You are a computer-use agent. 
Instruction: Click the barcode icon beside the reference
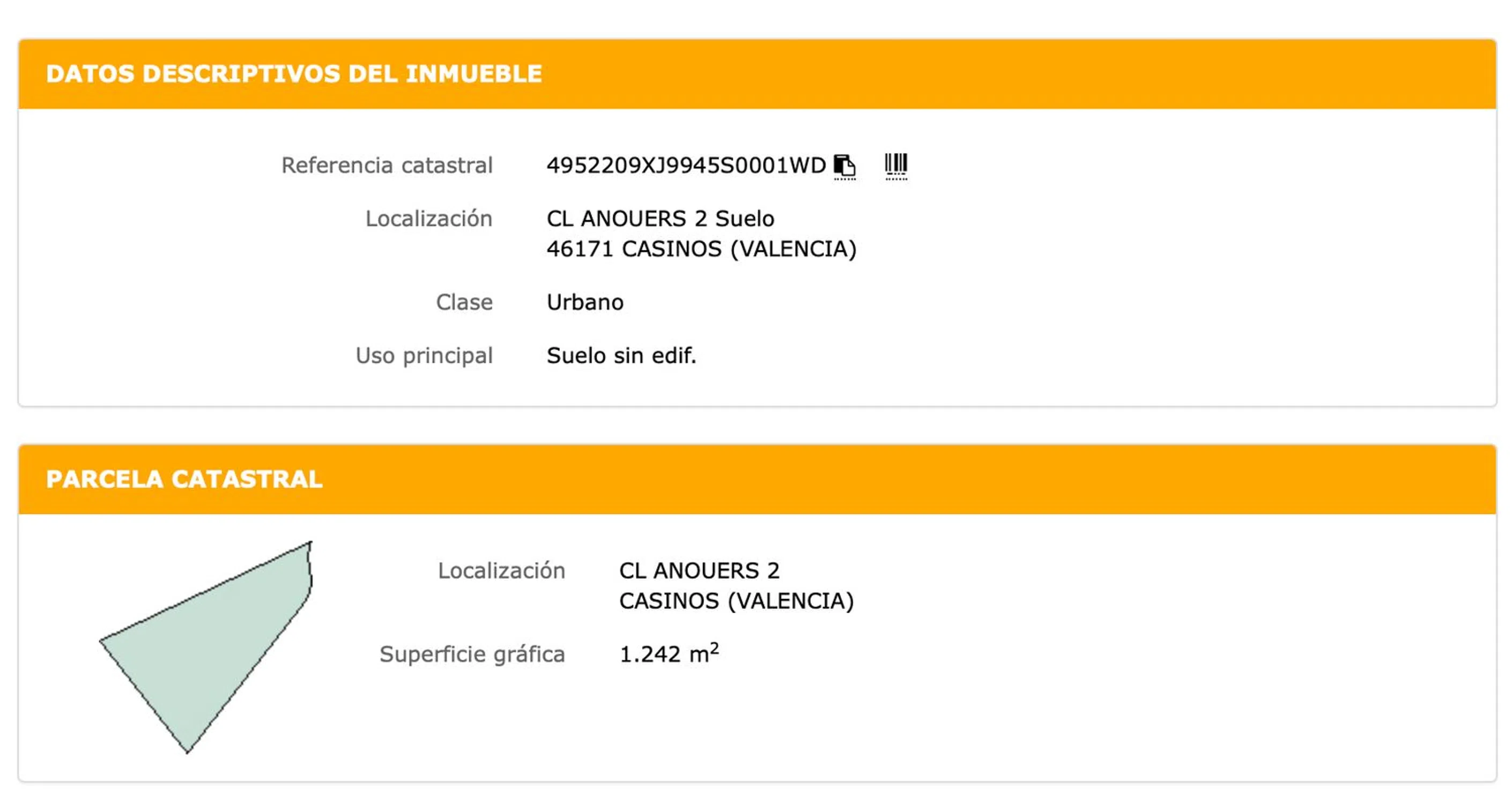click(896, 165)
